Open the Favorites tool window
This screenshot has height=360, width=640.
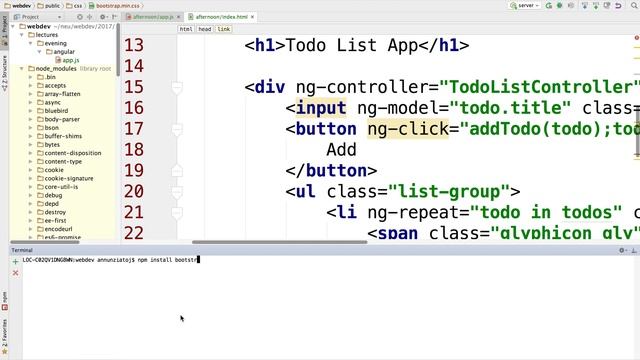(4, 336)
